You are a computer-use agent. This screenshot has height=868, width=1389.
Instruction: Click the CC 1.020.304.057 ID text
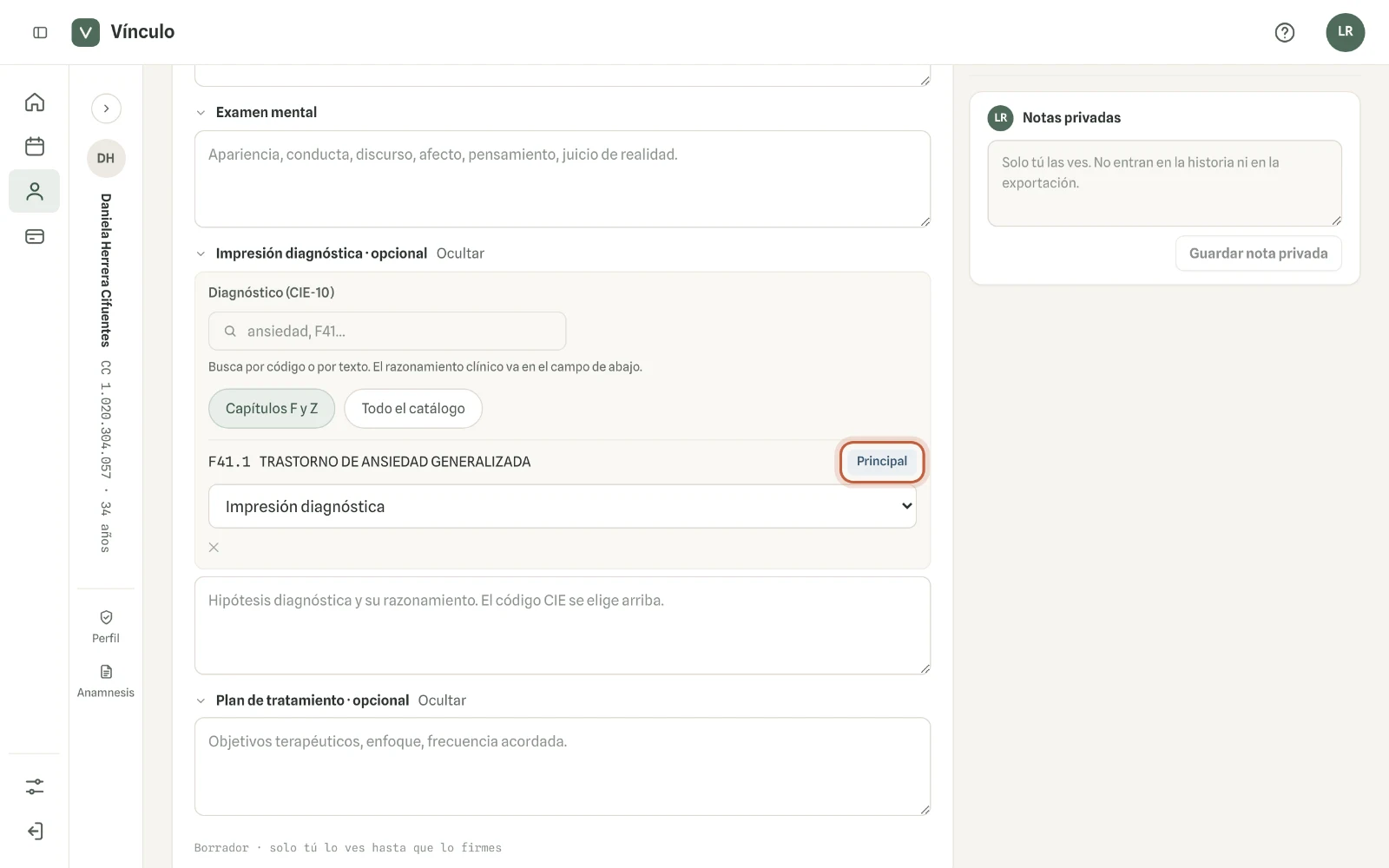(x=106, y=419)
